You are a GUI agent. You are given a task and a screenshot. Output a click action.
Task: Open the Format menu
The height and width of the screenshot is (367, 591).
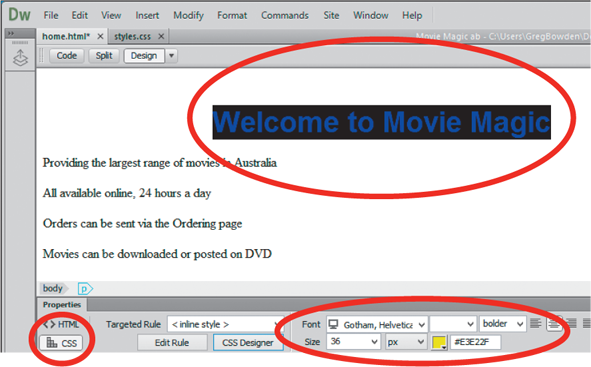pos(232,15)
